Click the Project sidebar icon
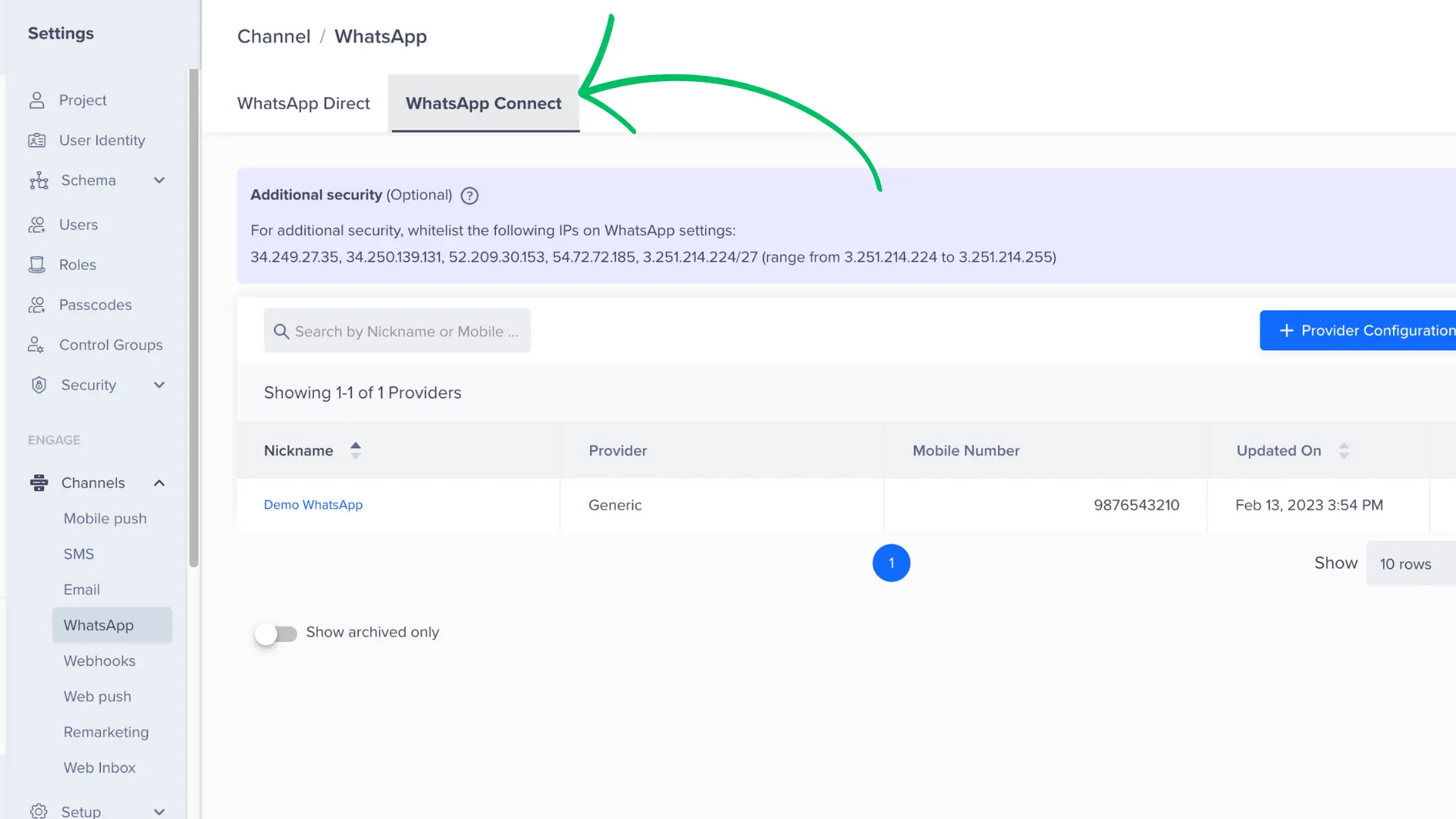Viewport: 1456px width, 819px height. (x=36, y=100)
